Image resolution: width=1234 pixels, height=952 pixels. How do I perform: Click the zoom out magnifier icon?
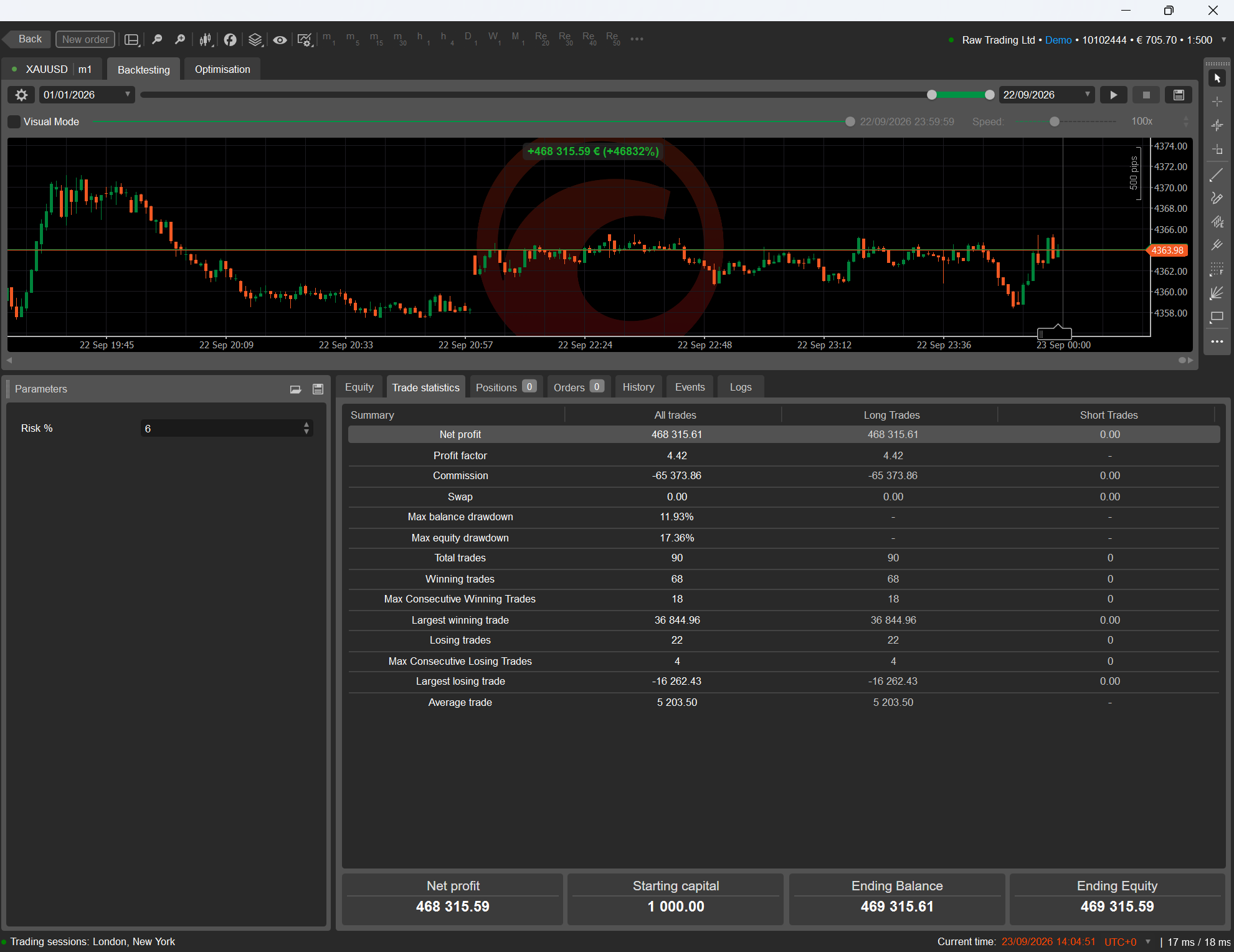[x=157, y=39]
